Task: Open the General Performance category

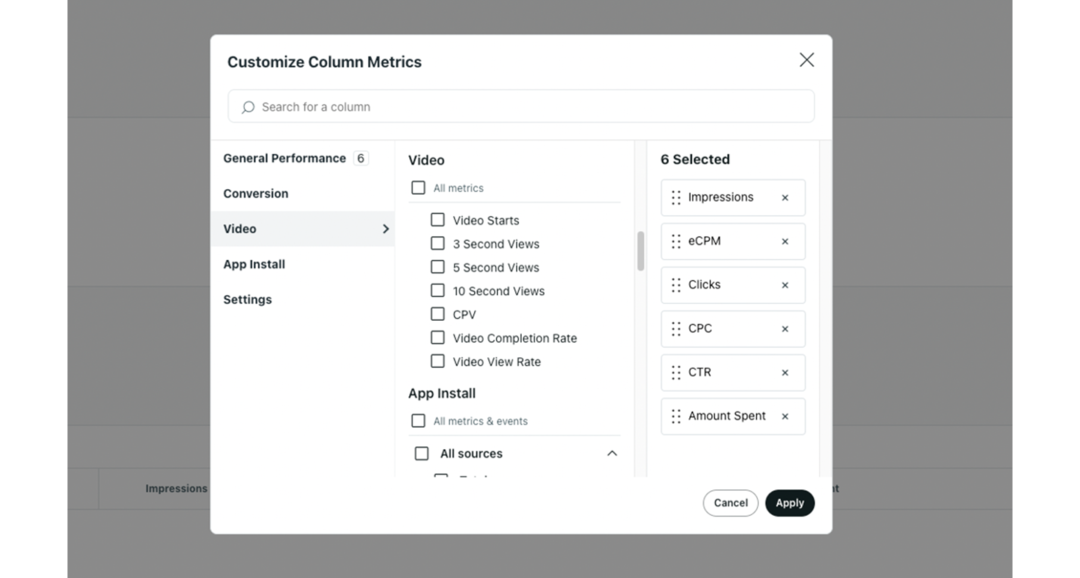Action: pos(284,158)
